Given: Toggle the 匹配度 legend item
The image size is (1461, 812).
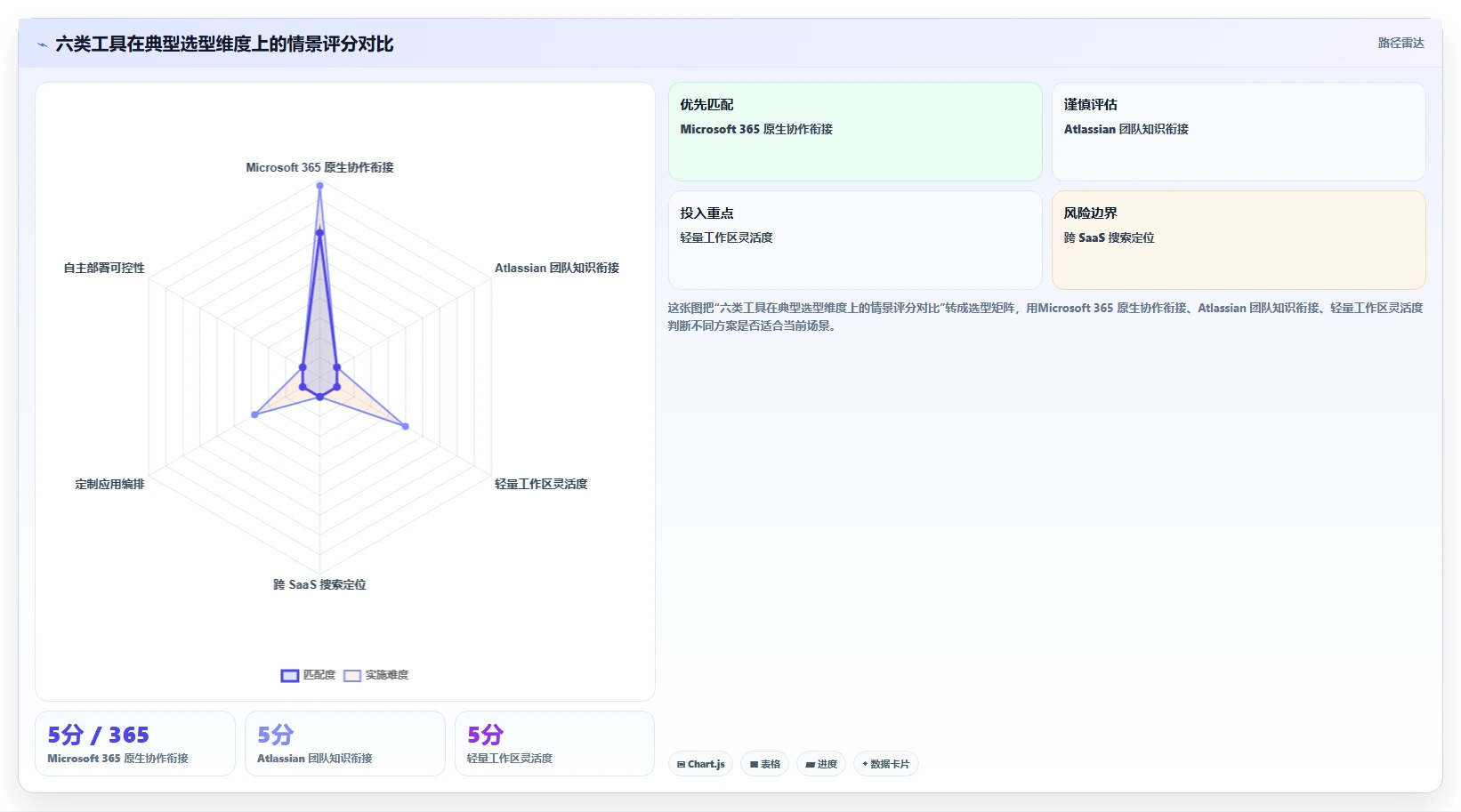Looking at the screenshot, I should click(308, 675).
